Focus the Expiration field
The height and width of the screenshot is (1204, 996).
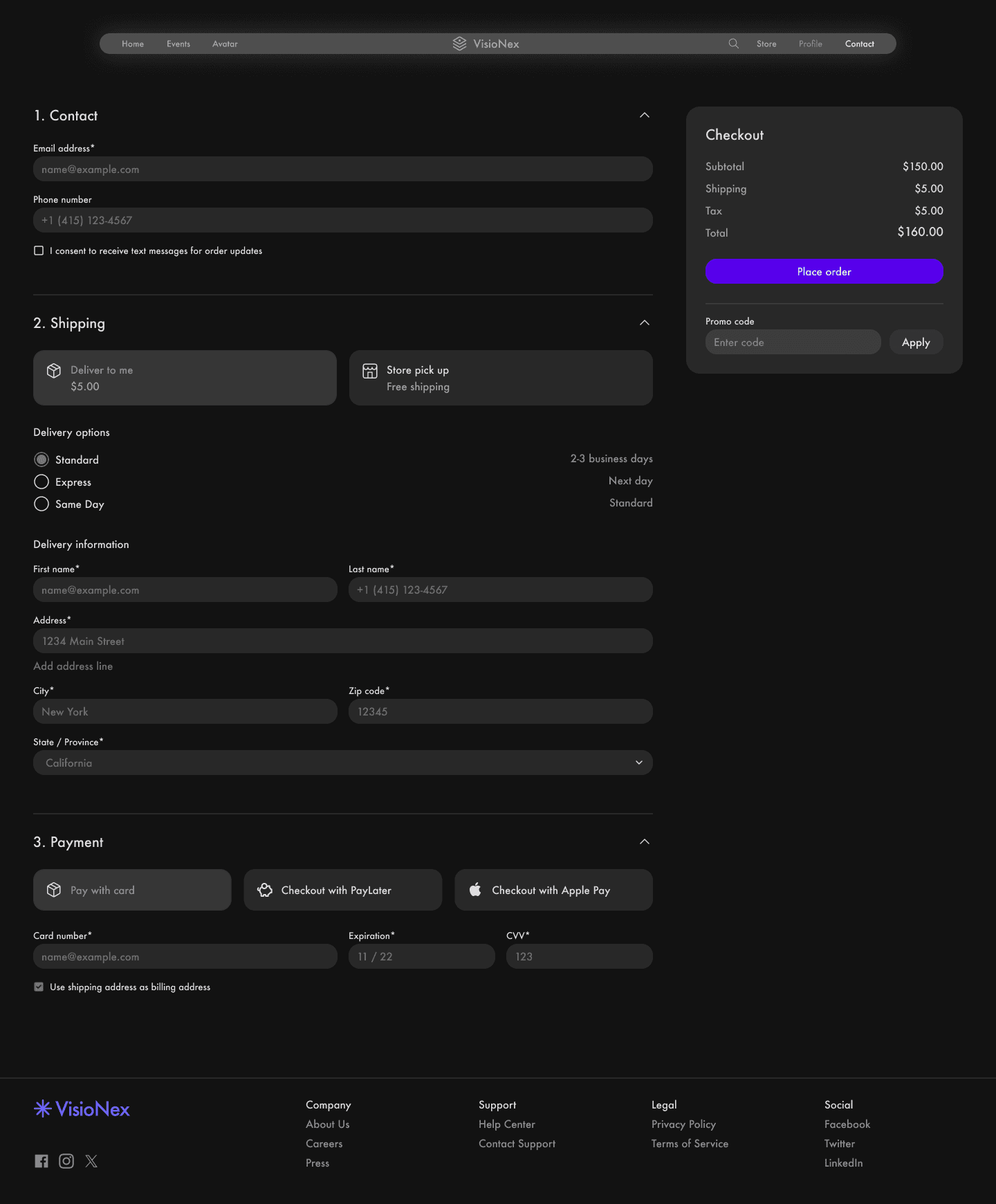[422, 956]
